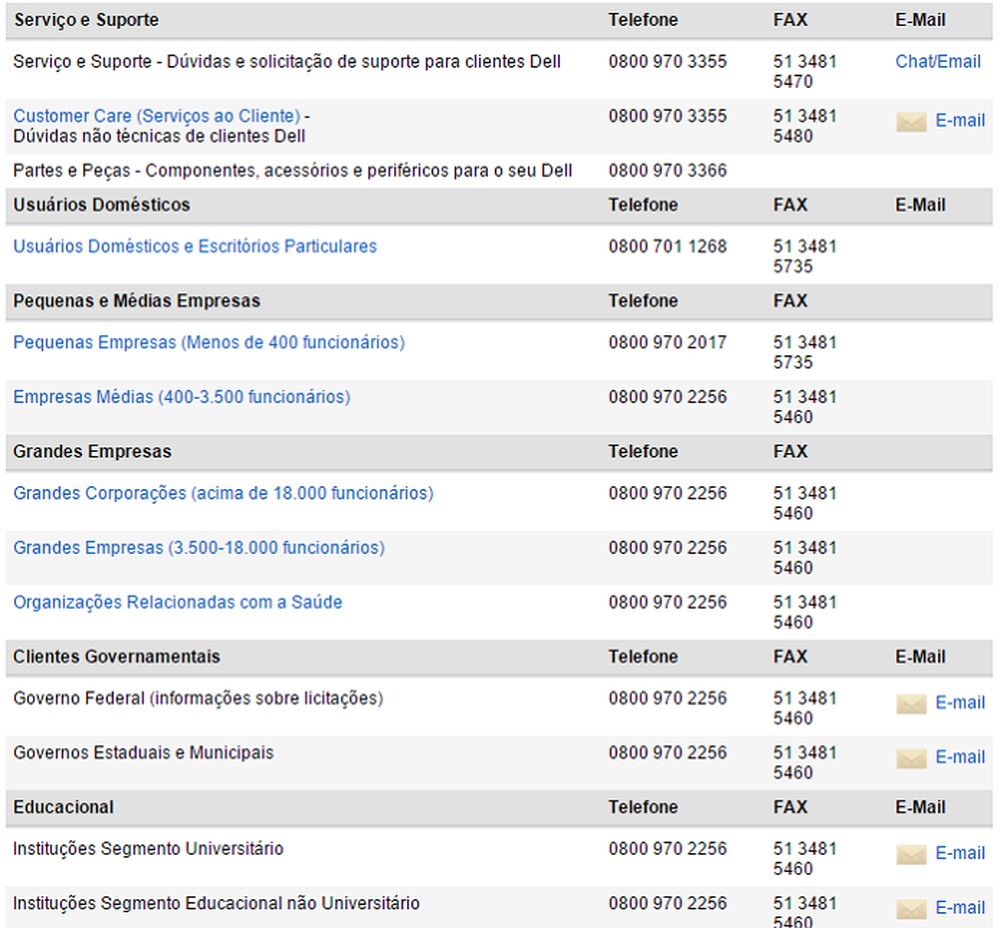Click the envelope icon for Customer Care
The width and height of the screenshot is (1000, 928).
point(912,121)
